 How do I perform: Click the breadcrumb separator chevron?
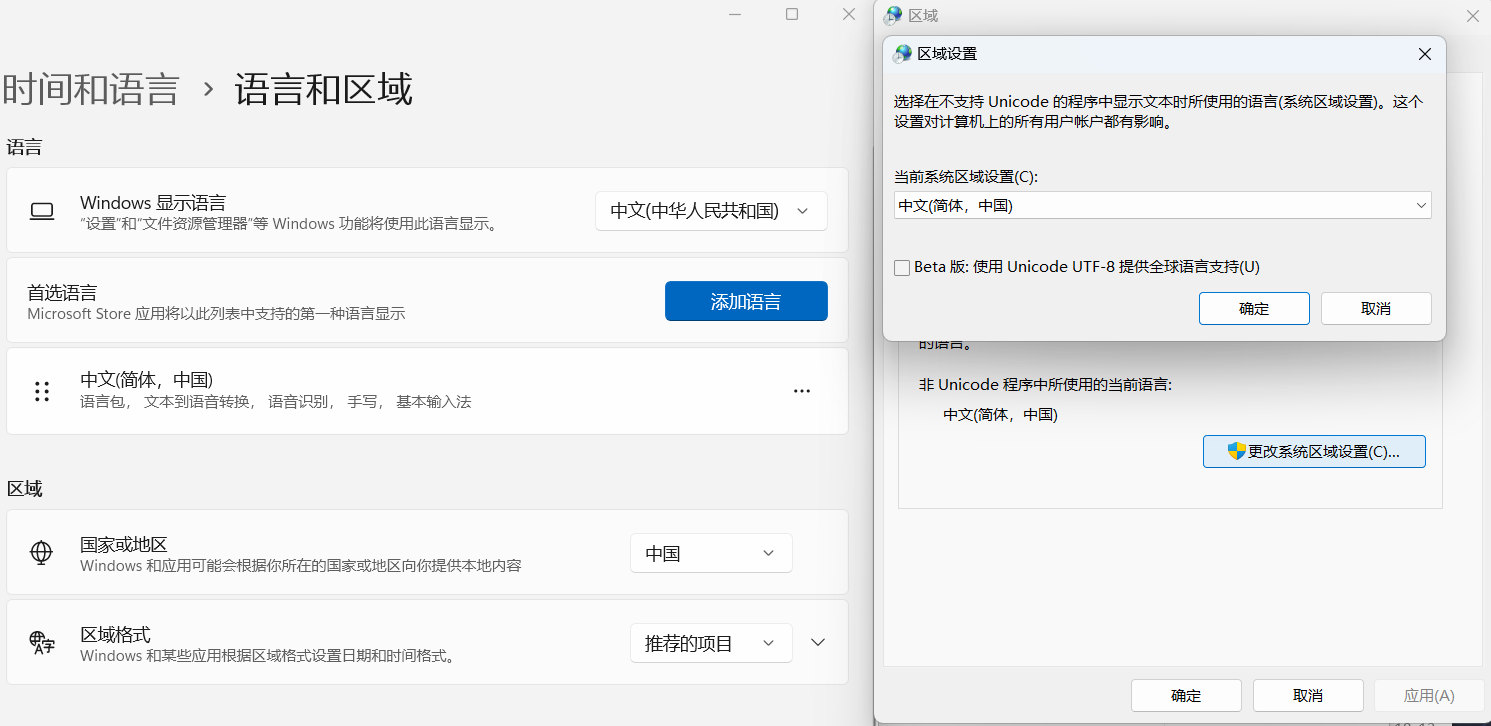(x=208, y=89)
